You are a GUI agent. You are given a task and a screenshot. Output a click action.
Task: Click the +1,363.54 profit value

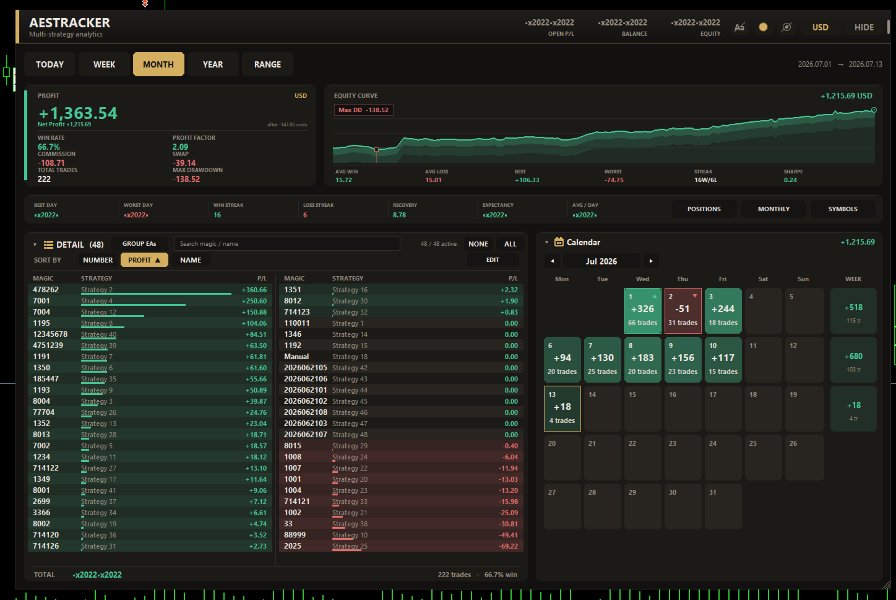(x=78, y=113)
